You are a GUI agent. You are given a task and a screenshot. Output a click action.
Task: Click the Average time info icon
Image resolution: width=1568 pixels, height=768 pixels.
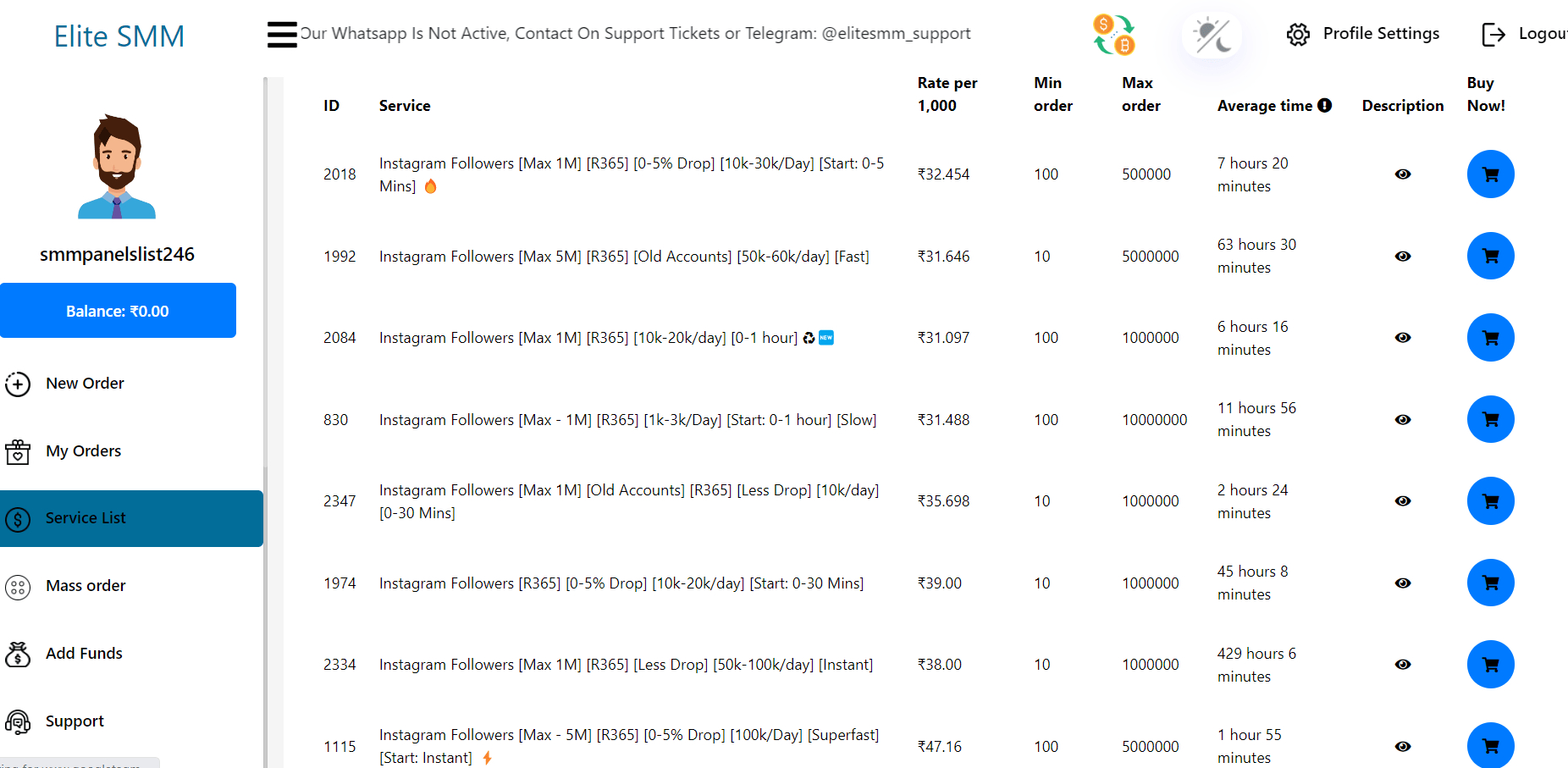(1325, 106)
